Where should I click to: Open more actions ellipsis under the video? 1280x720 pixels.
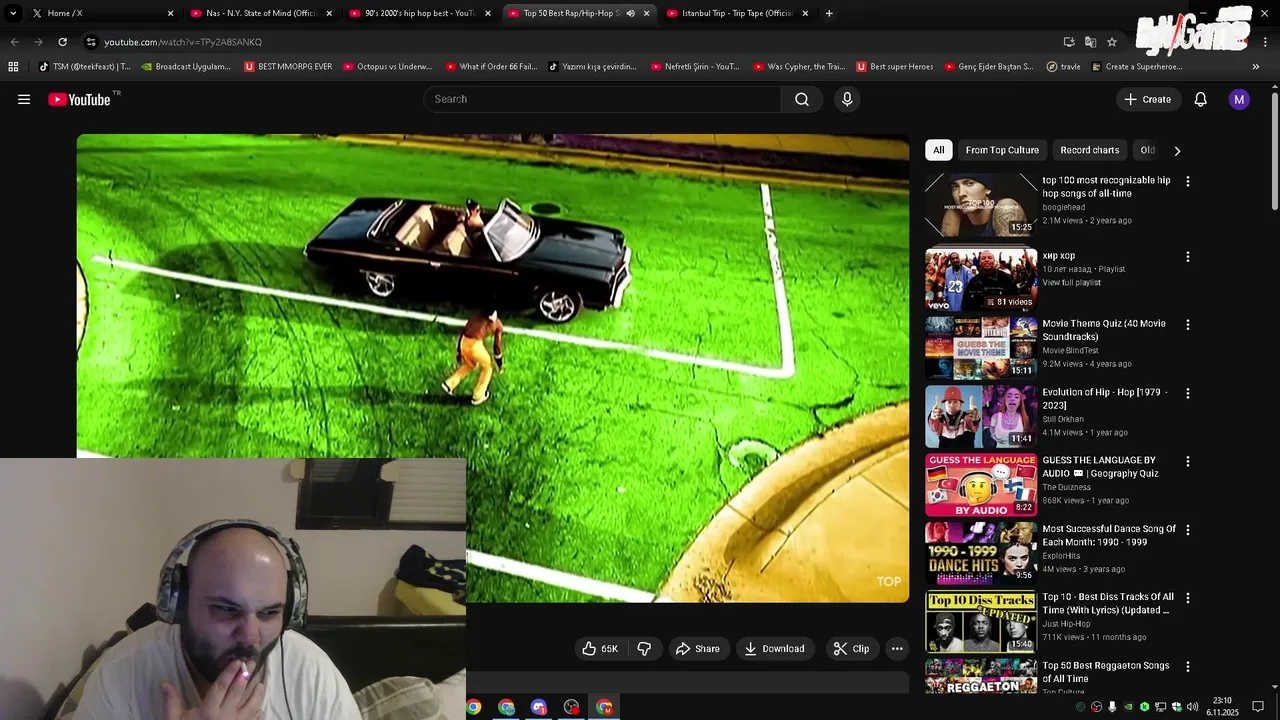(x=897, y=649)
